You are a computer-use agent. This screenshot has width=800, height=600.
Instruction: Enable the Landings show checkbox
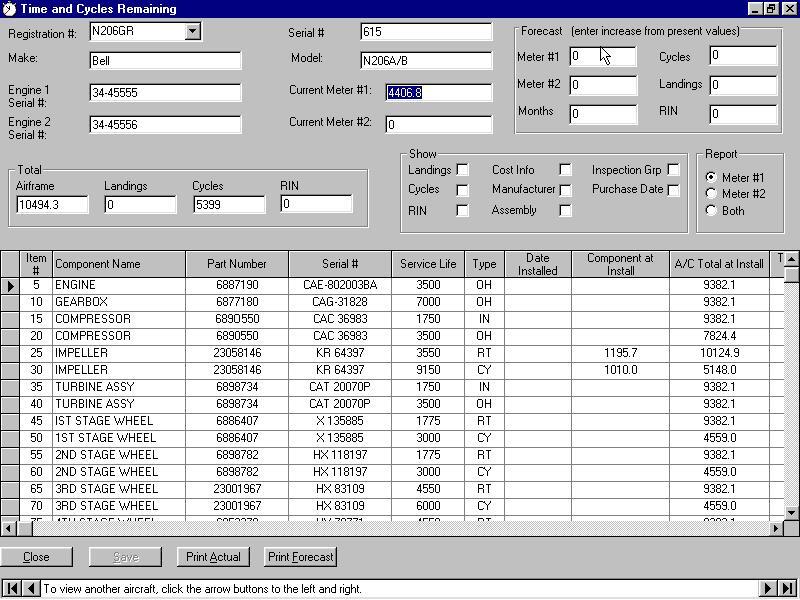pyautogui.click(x=462, y=170)
